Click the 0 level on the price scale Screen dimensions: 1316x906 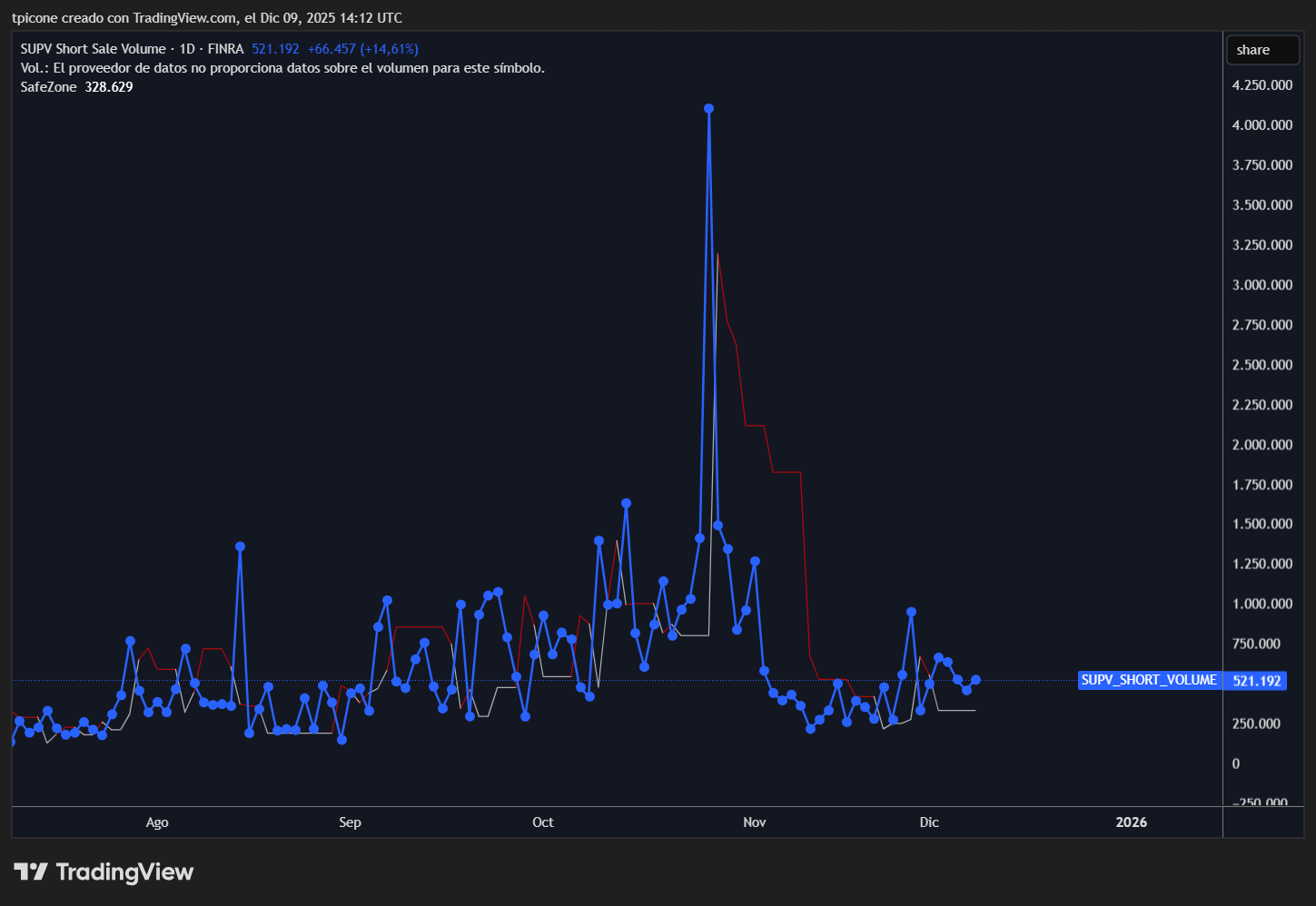(1235, 763)
